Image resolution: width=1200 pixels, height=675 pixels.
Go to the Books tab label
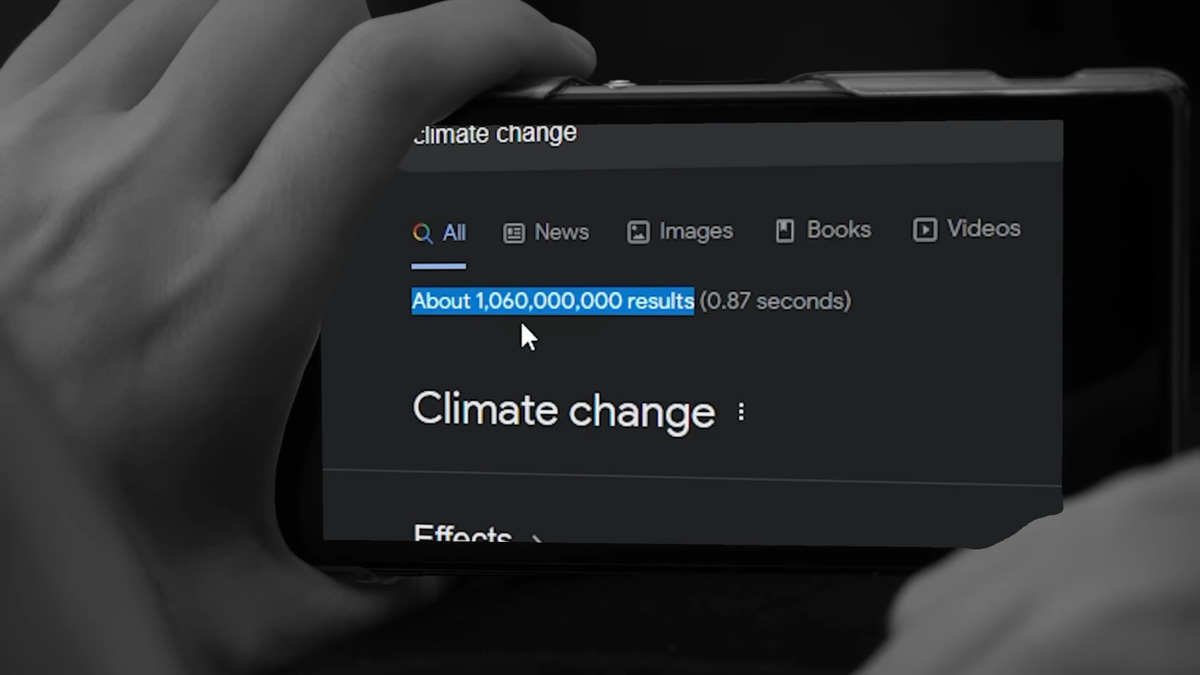pyautogui.click(x=839, y=229)
